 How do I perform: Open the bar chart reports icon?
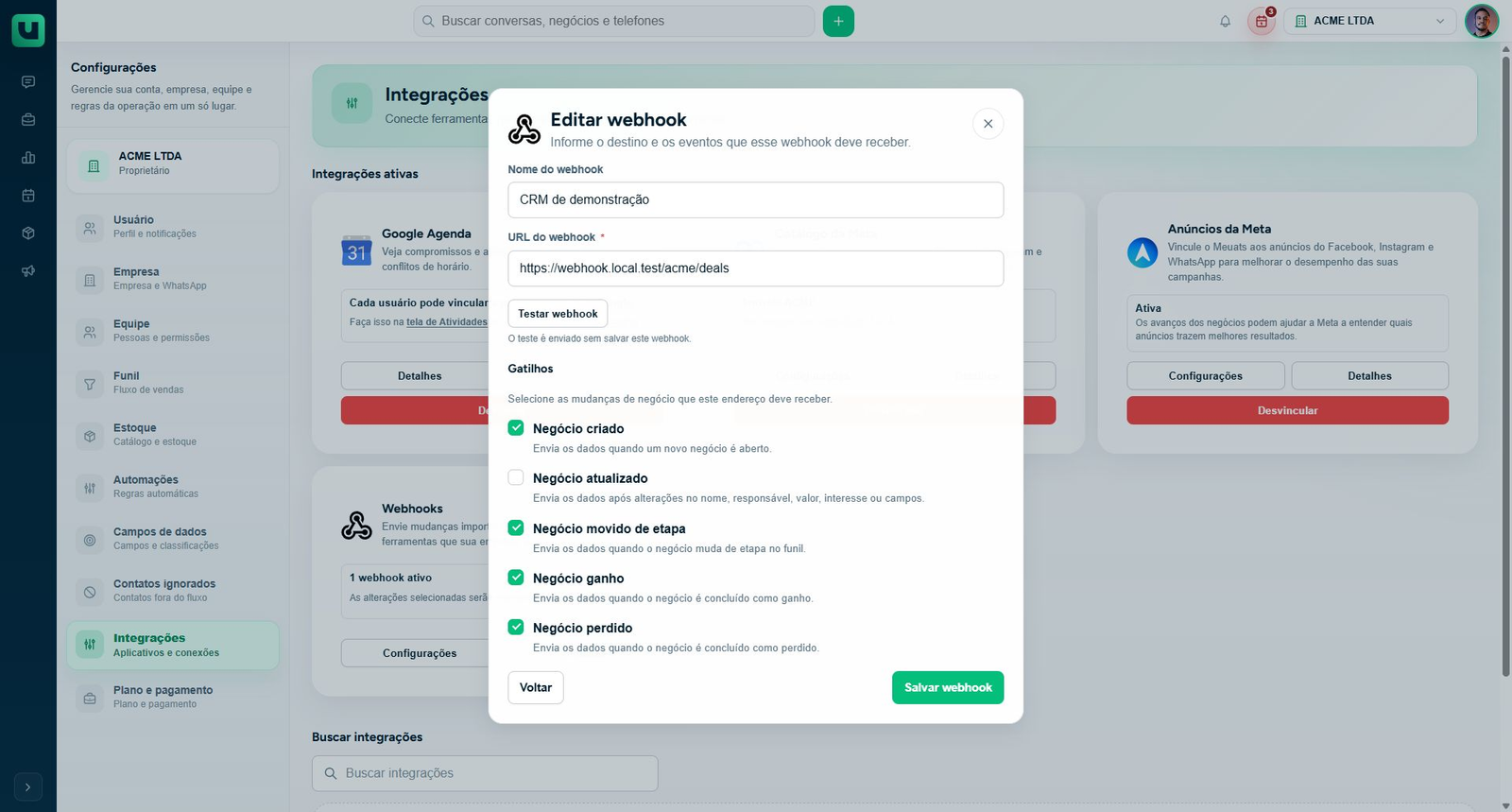(28, 158)
